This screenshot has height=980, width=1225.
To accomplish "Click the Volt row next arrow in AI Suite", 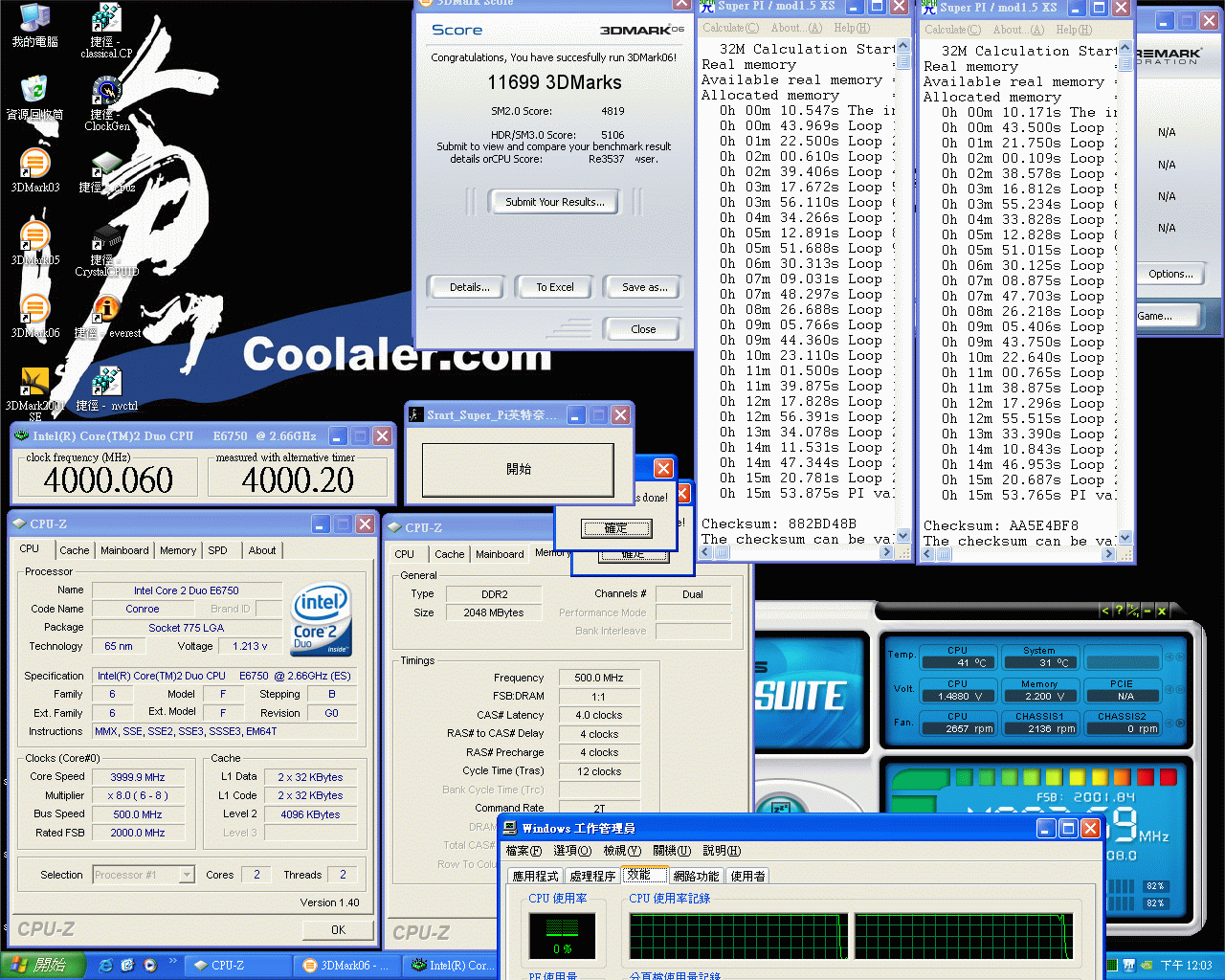I will coord(1182,690).
